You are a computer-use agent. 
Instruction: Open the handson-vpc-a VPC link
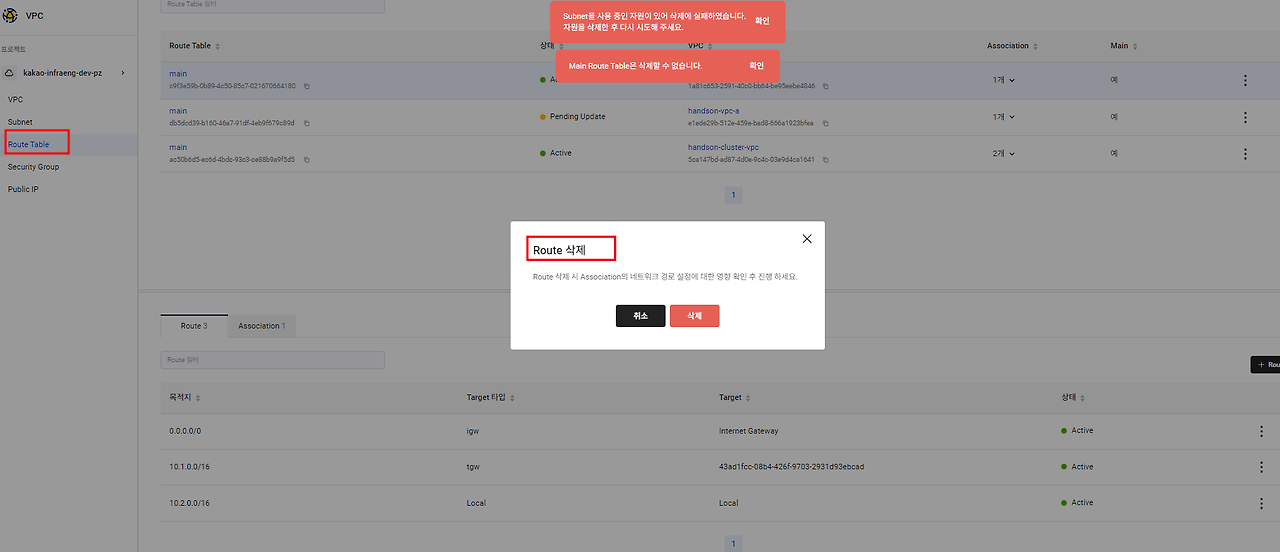click(x=714, y=111)
